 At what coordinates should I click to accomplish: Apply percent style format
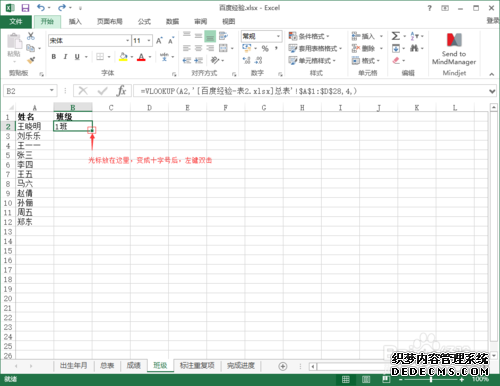265,49
